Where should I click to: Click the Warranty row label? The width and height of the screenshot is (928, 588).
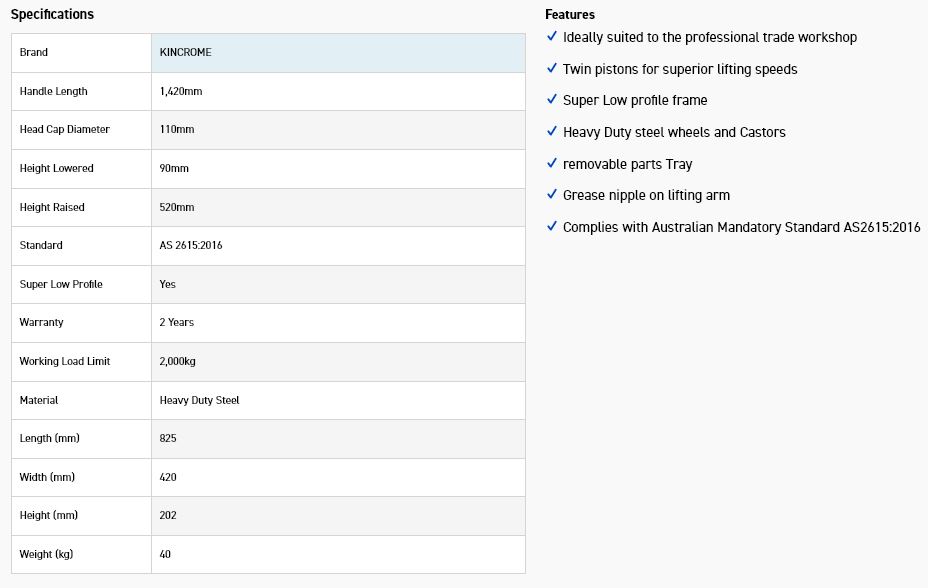tap(41, 322)
